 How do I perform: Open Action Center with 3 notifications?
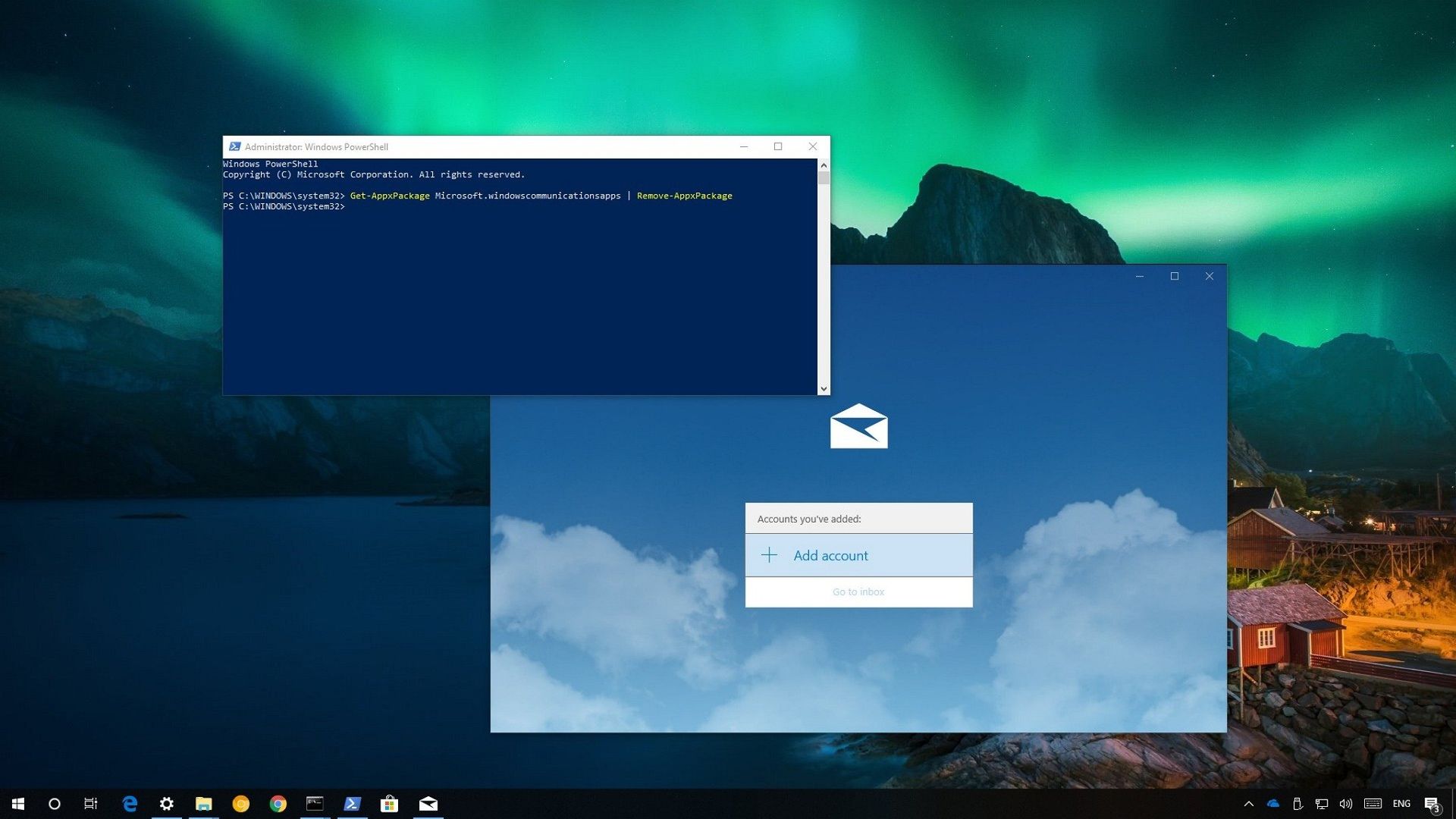click(x=1432, y=803)
